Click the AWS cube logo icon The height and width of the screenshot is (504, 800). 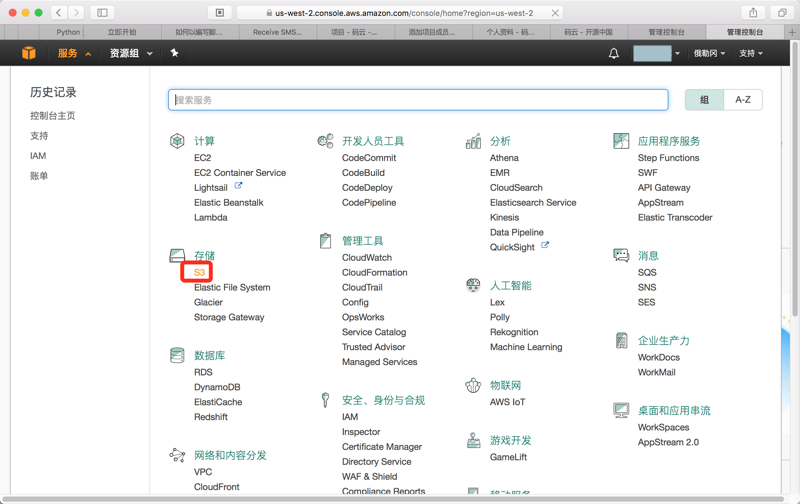pyautogui.click(x=29, y=53)
